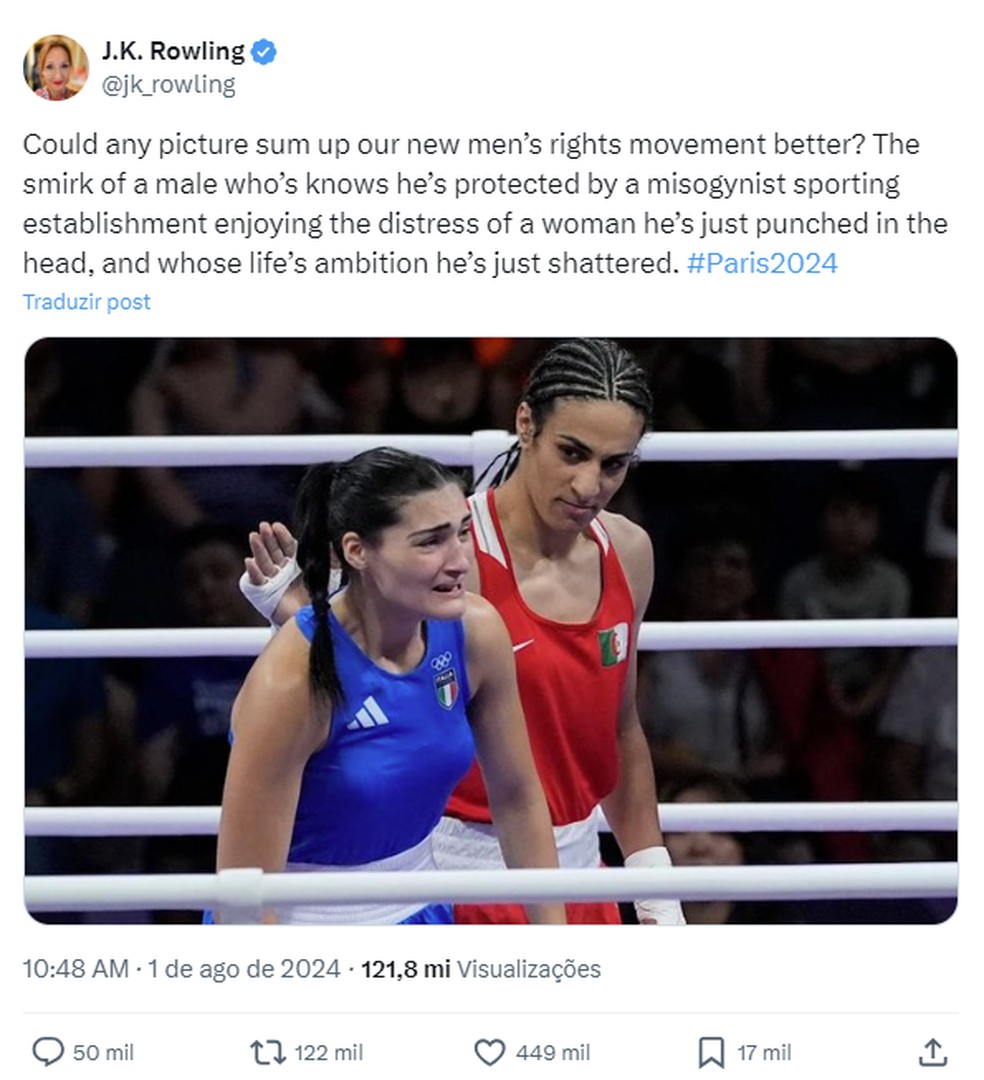The height and width of the screenshot is (1080, 984).
Task: Click the reply speech bubble icon
Action: 48,1051
